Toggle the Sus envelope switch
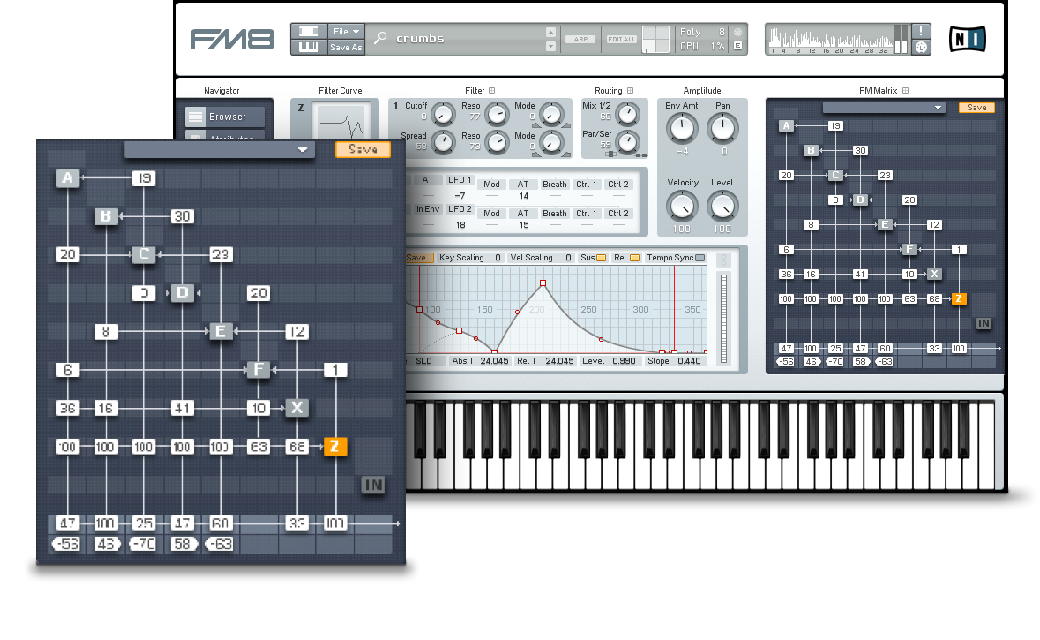Viewport: 1040px width, 640px height. click(x=602, y=257)
